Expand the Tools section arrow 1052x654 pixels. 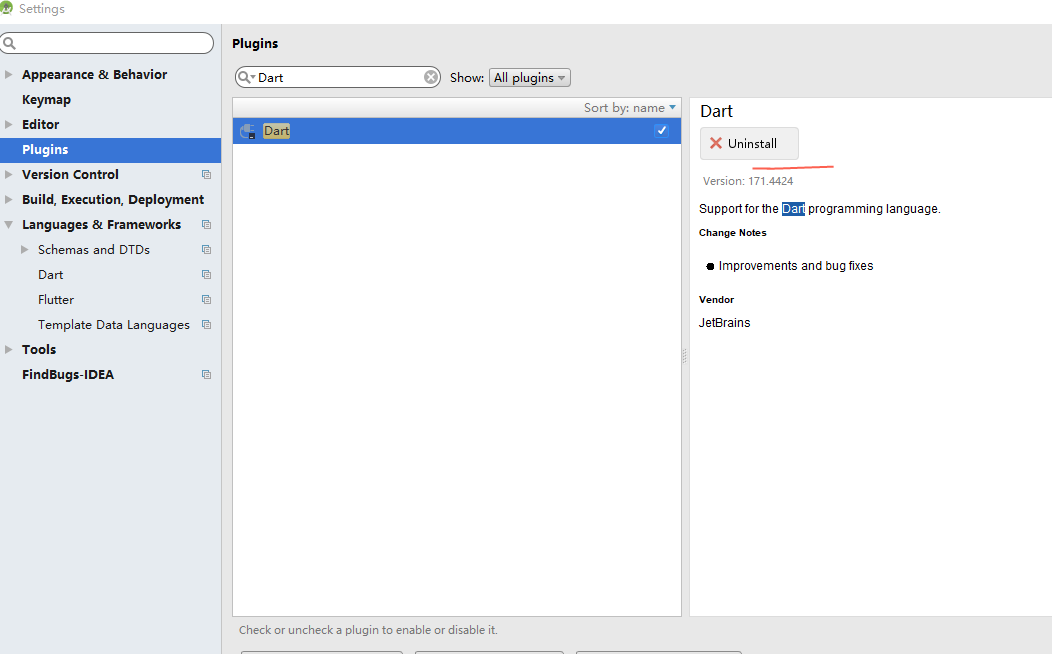(9, 349)
